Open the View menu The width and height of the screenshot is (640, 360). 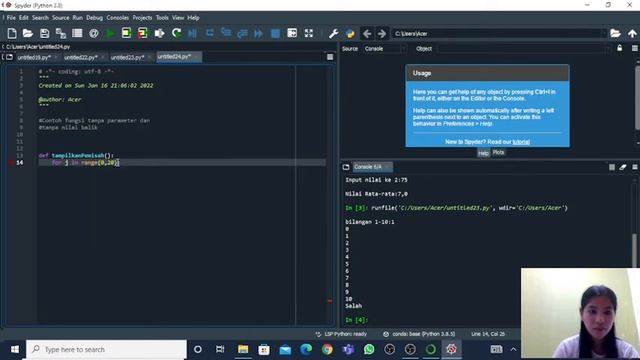tap(178, 18)
